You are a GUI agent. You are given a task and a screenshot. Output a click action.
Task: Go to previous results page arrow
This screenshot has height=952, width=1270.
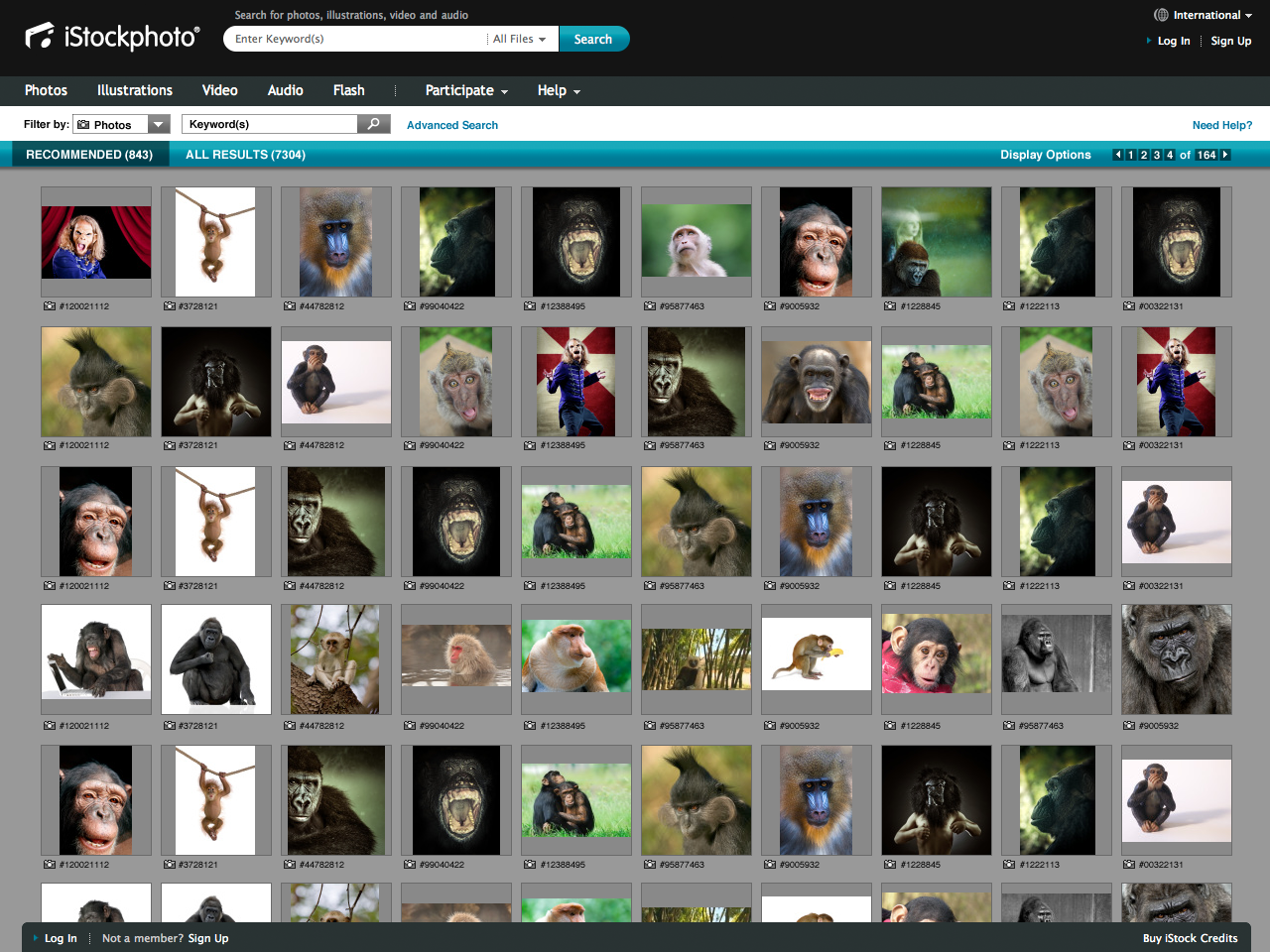point(1118,155)
